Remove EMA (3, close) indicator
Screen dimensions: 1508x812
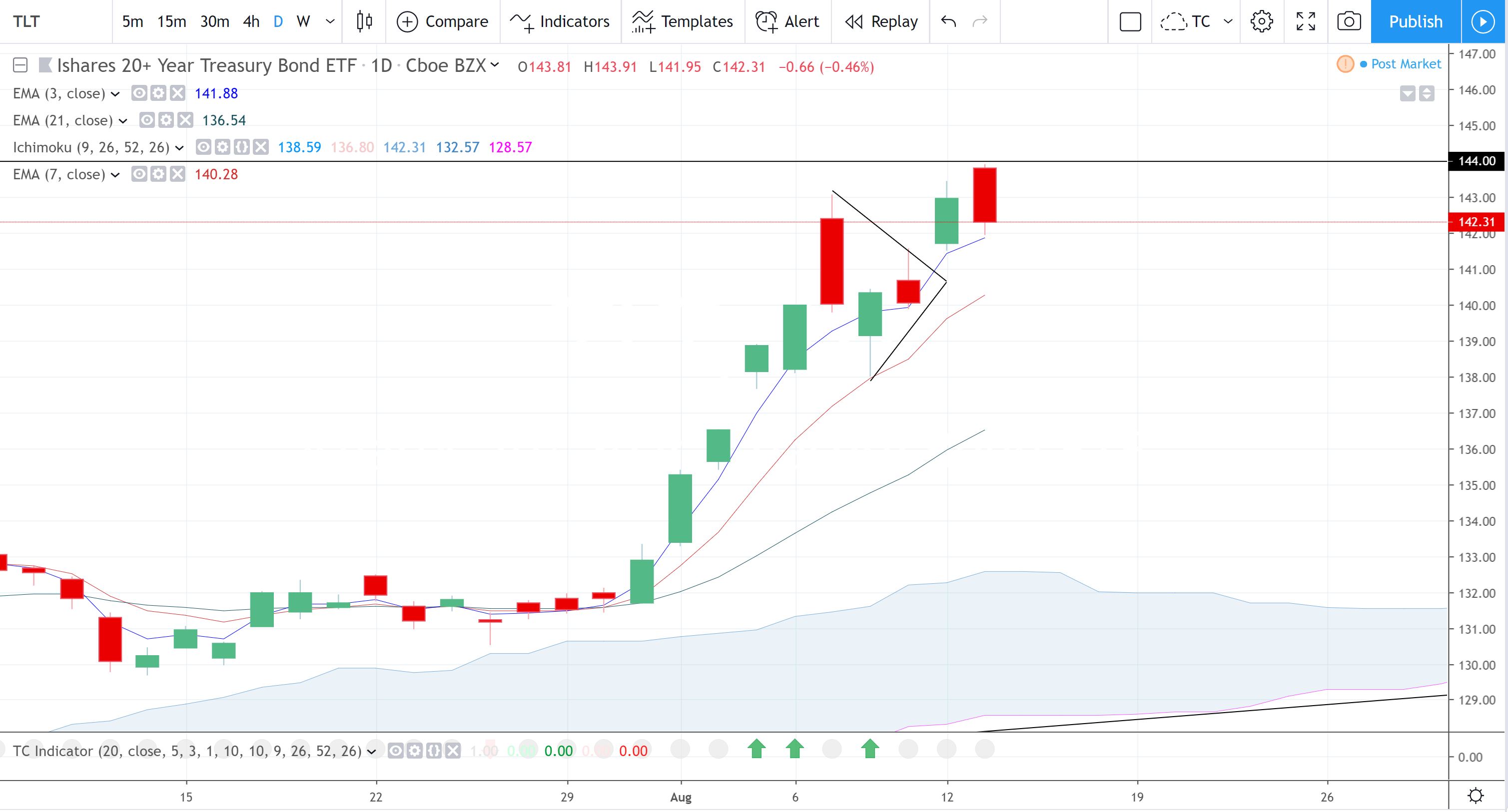[x=177, y=93]
